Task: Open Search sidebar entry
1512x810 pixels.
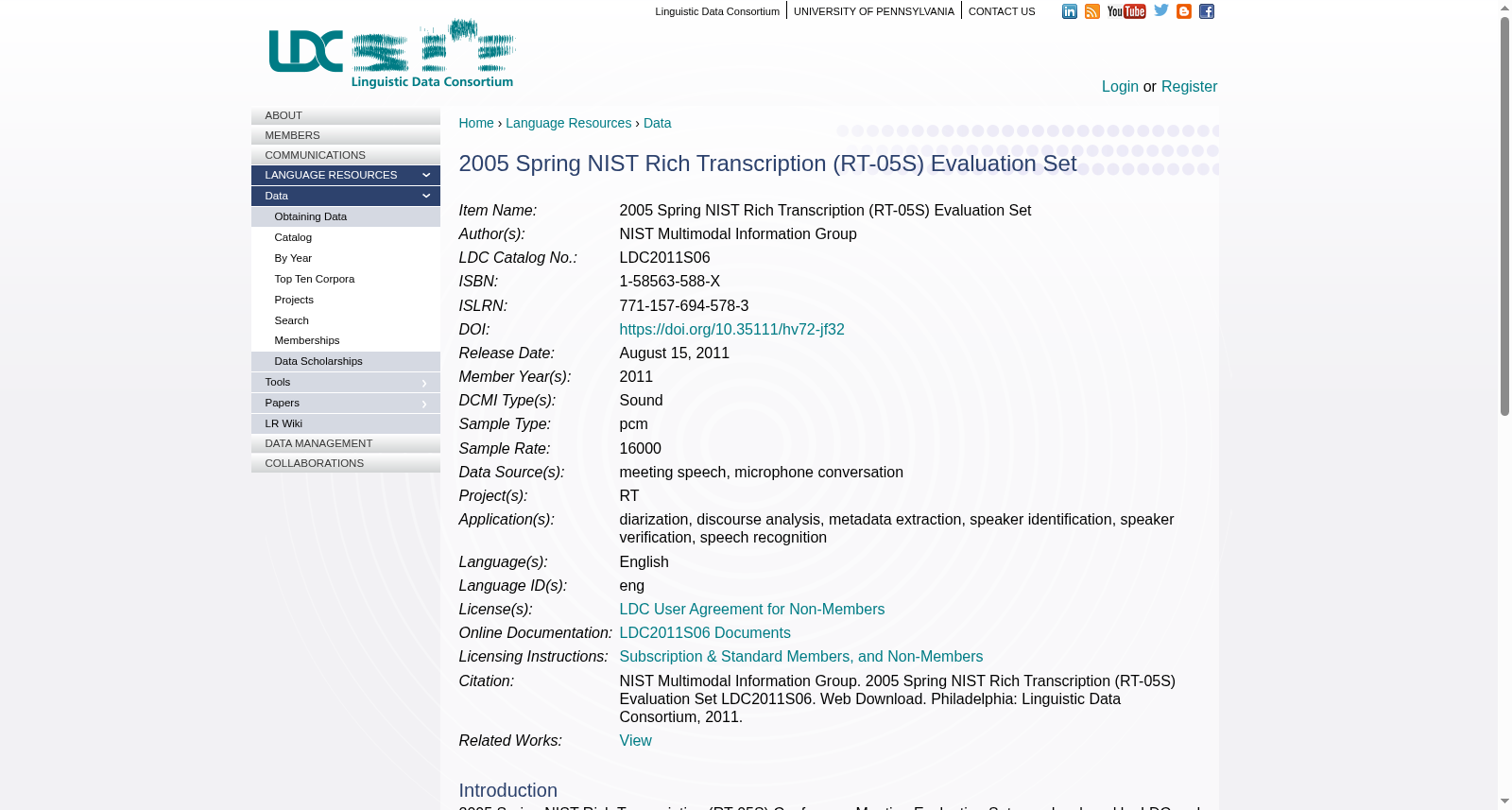Action: (346, 320)
